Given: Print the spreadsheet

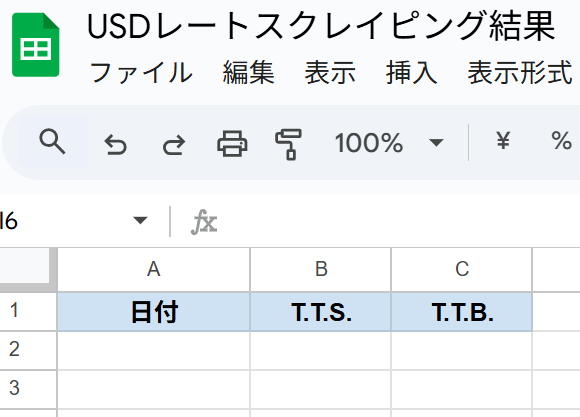Looking at the screenshot, I should [x=232, y=143].
